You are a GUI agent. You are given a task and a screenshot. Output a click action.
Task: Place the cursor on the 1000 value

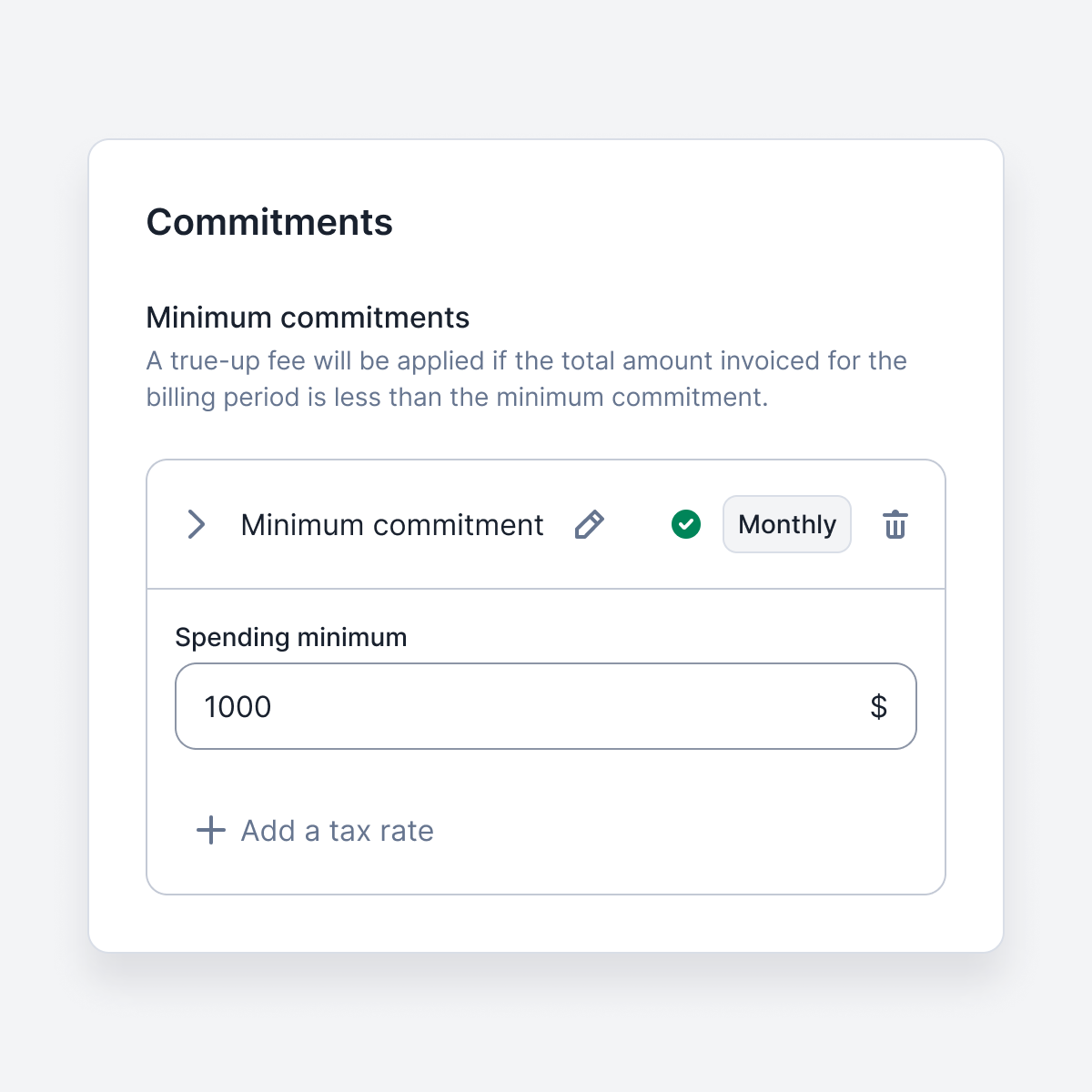click(238, 707)
